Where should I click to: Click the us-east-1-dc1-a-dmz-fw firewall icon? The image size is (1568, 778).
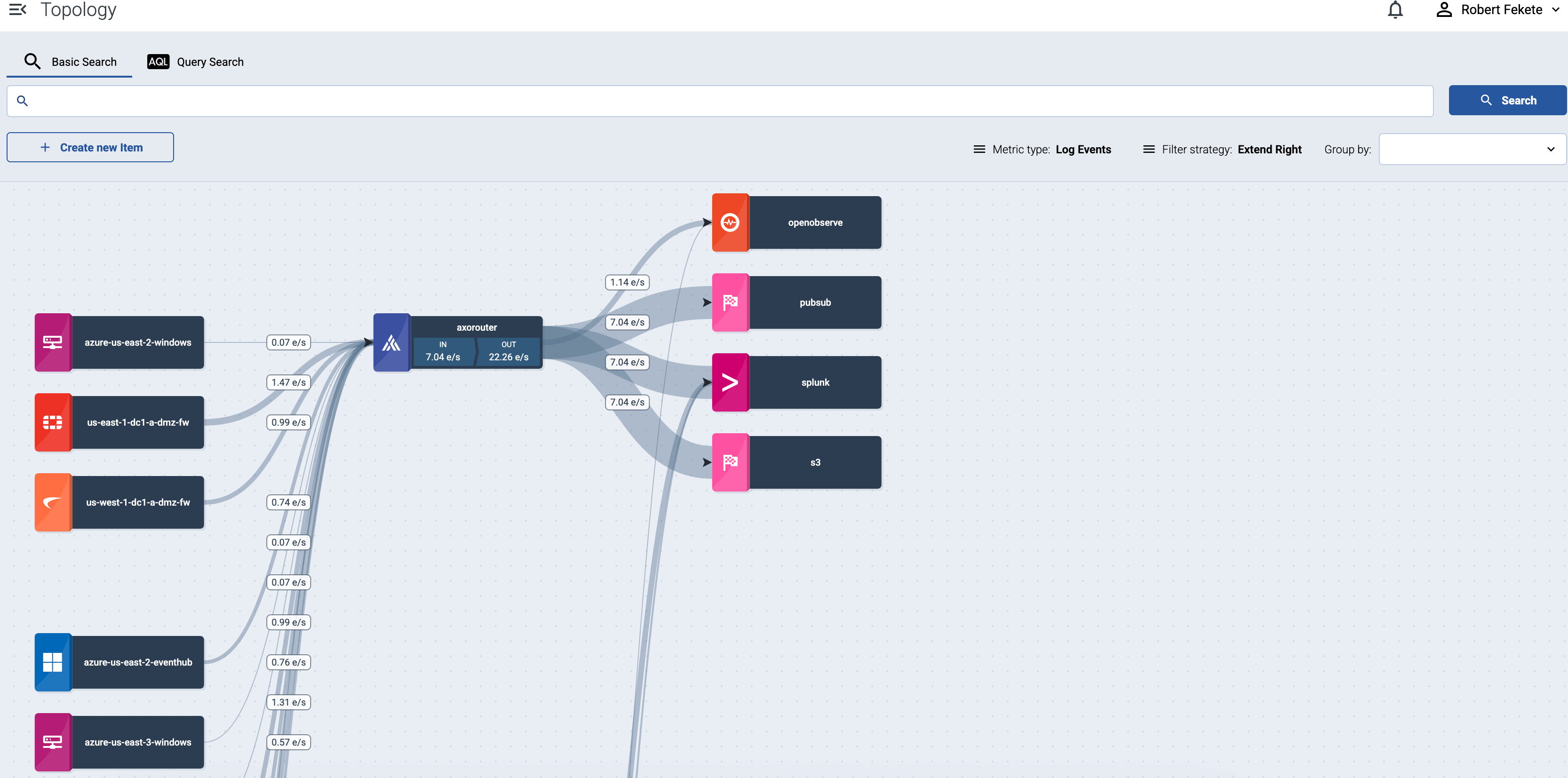tap(53, 422)
